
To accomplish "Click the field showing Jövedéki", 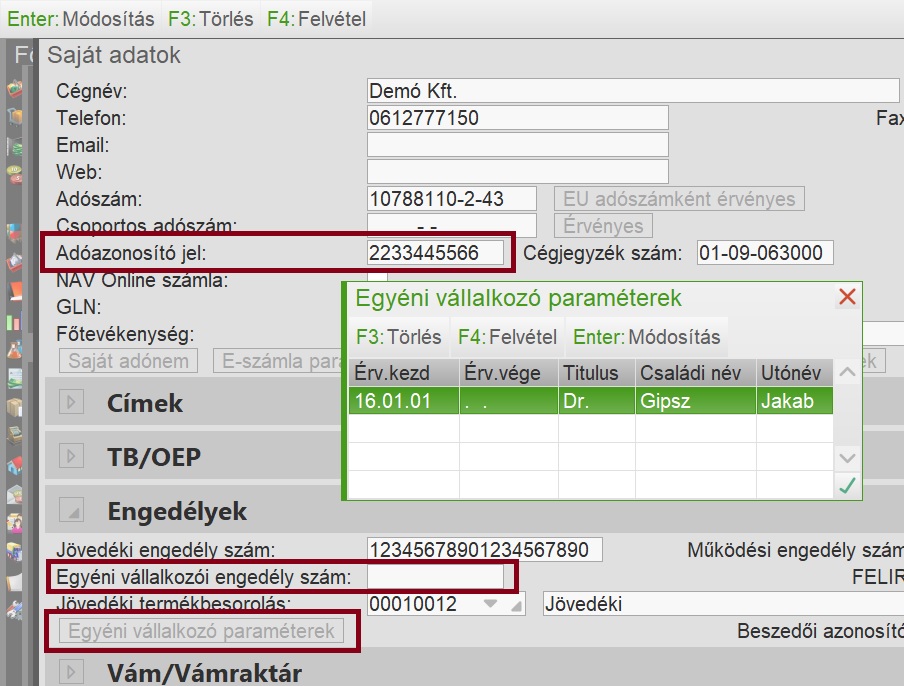I will (724, 604).
